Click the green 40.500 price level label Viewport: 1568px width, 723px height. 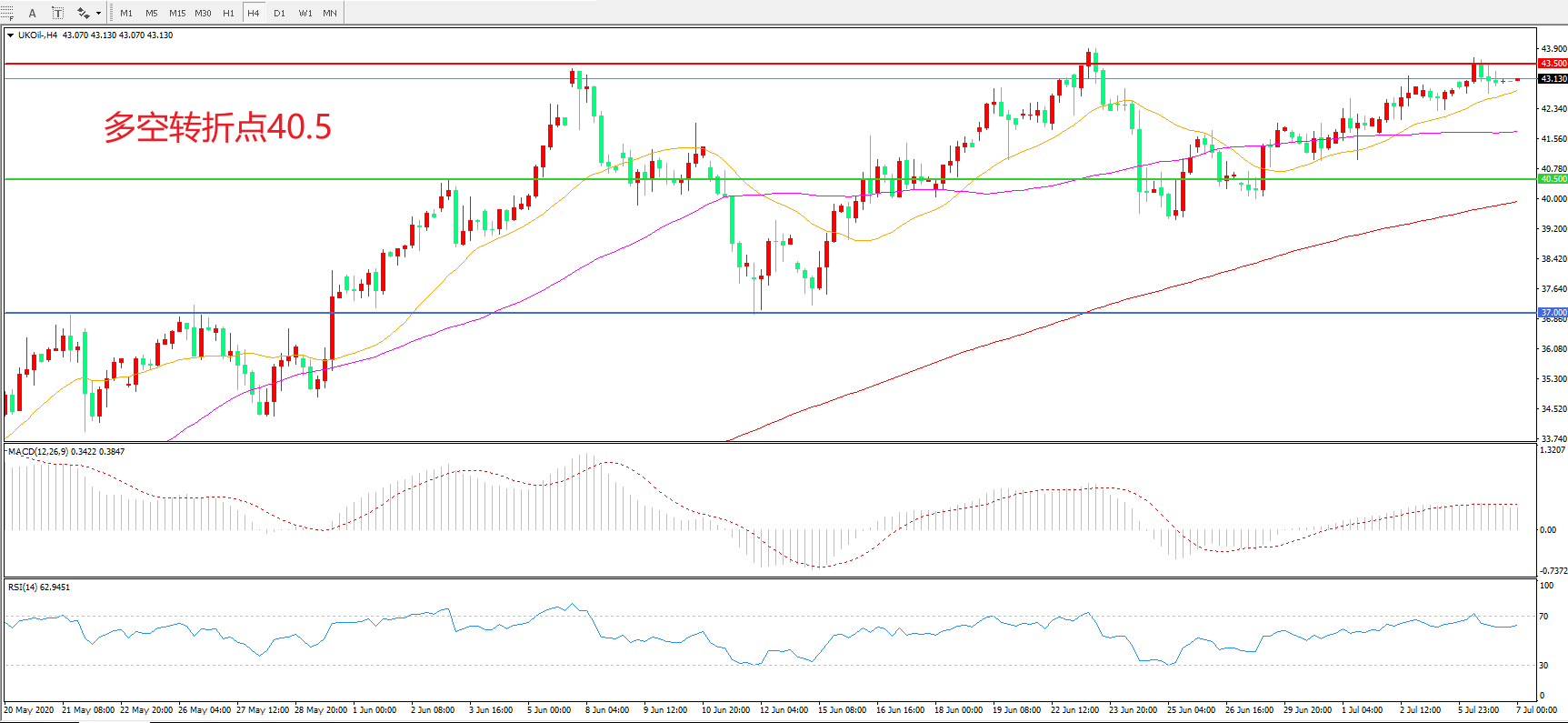[x=1553, y=179]
